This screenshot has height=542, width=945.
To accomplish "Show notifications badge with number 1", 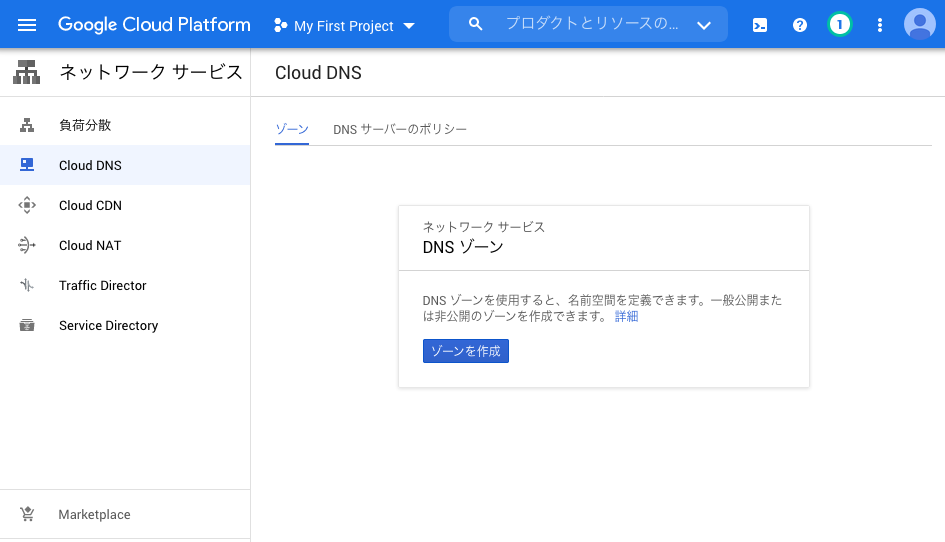I will coord(840,25).
